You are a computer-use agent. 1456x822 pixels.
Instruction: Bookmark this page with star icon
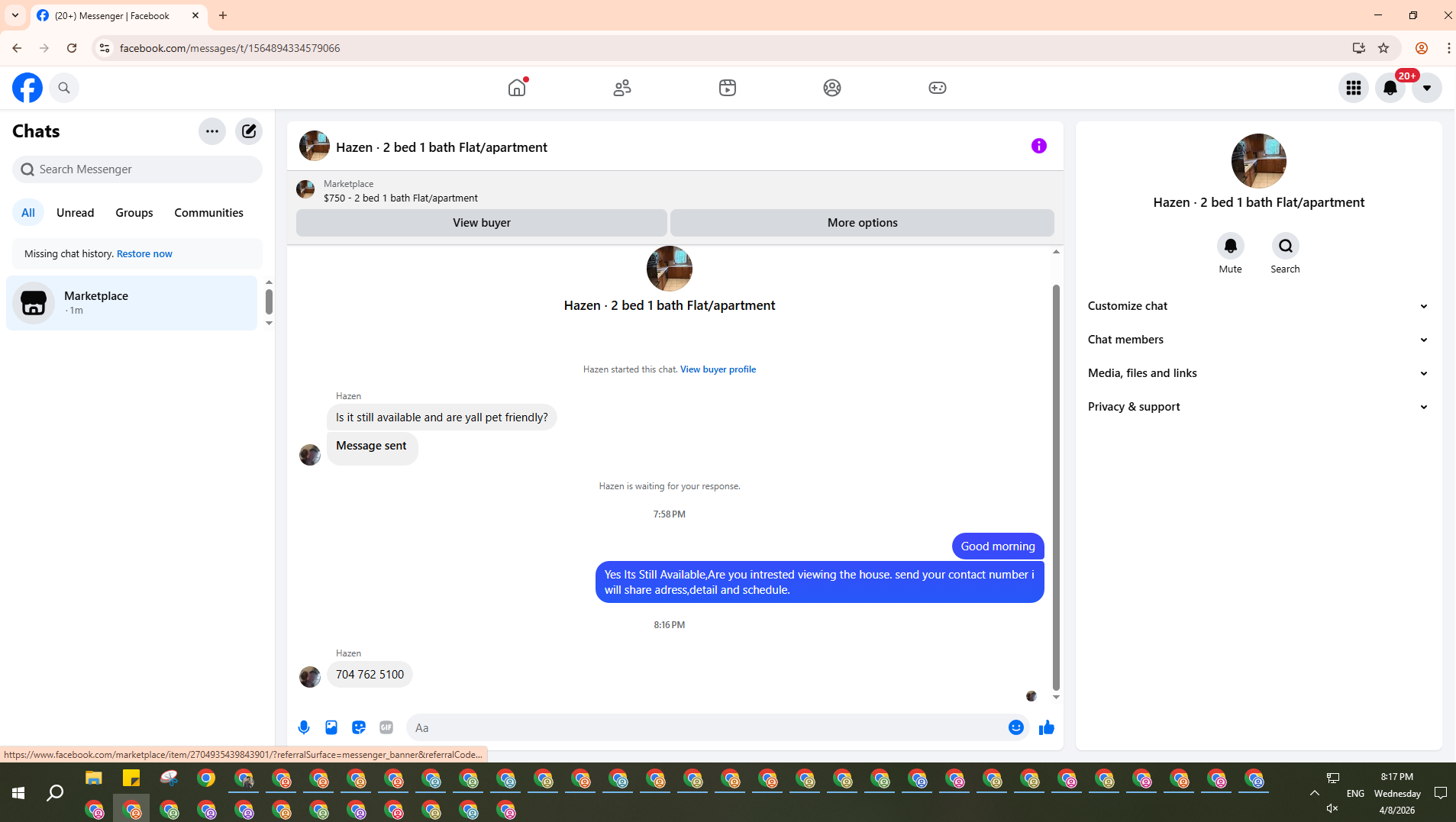click(1383, 48)
